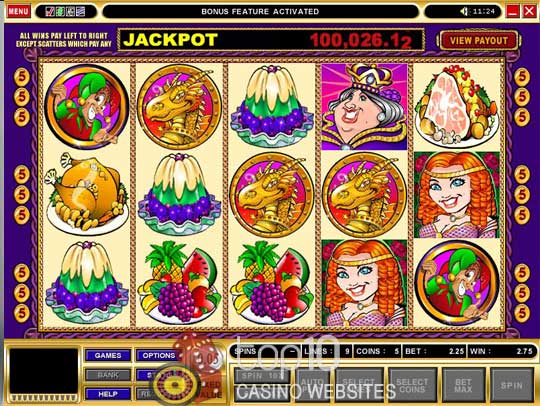Viewport: 540px width, 406px height.
Task: Open the OPTIONS panel
Action: pyautogui.click(x=157, y=355)
